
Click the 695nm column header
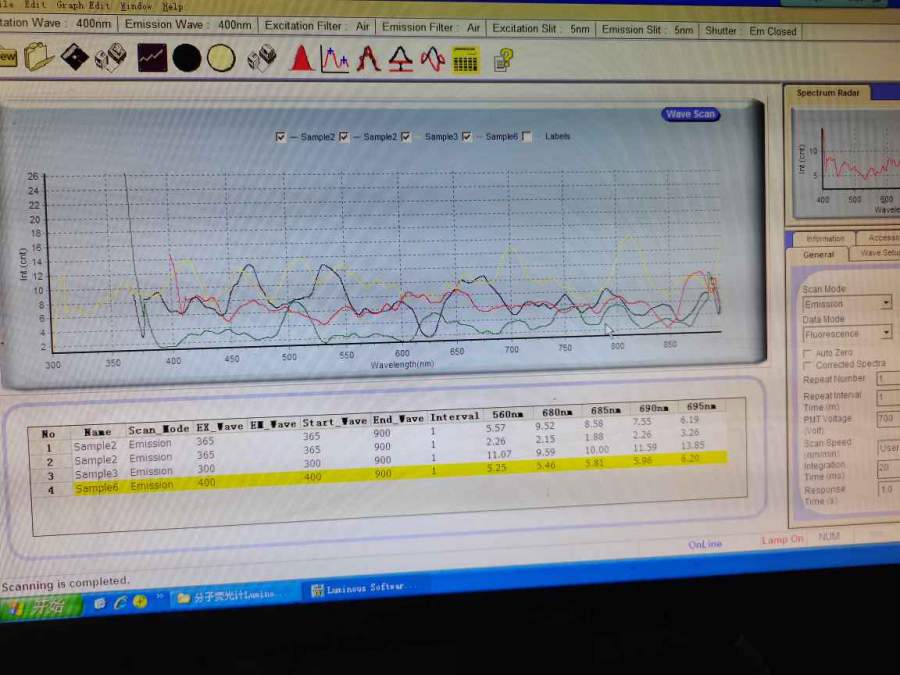coord(701,406)
